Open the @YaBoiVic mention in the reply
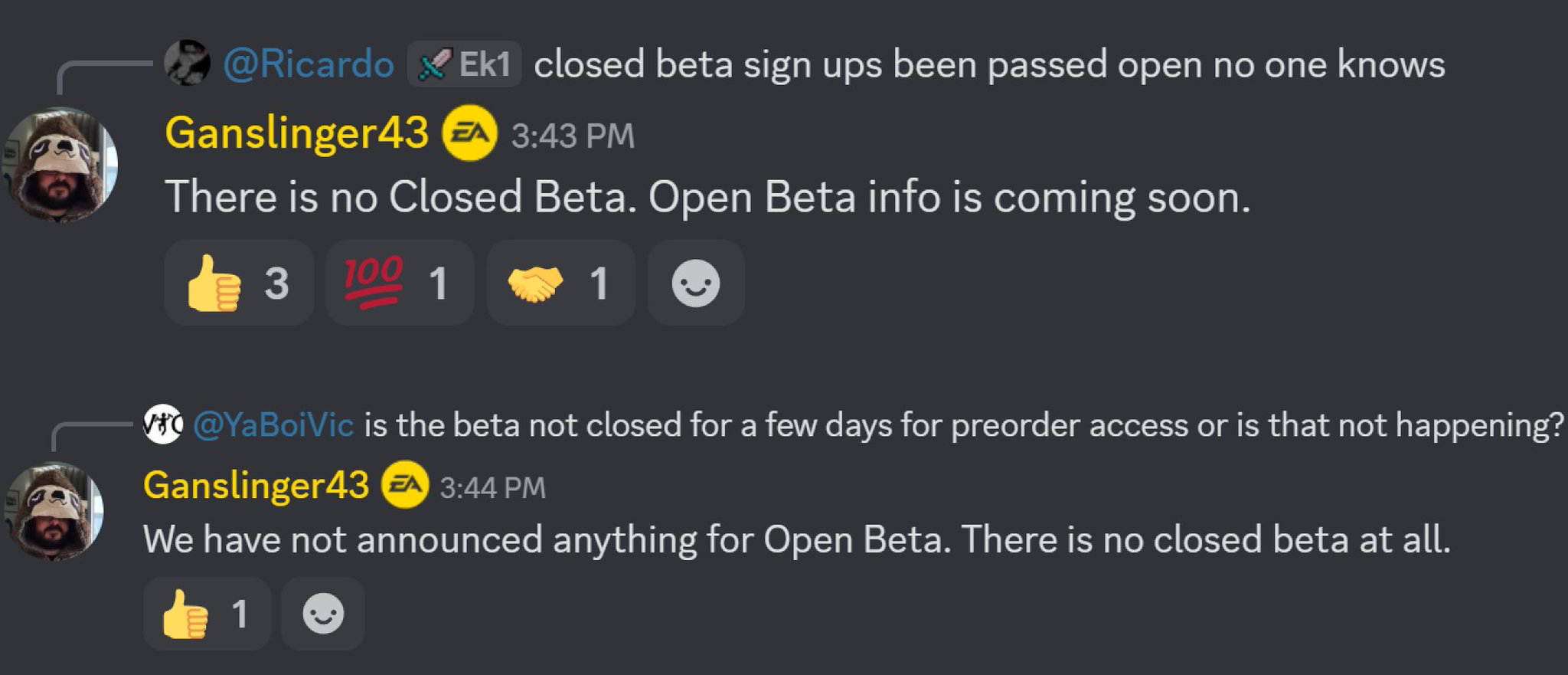The height and width of the screenshot is (675, 1568). 273,424
